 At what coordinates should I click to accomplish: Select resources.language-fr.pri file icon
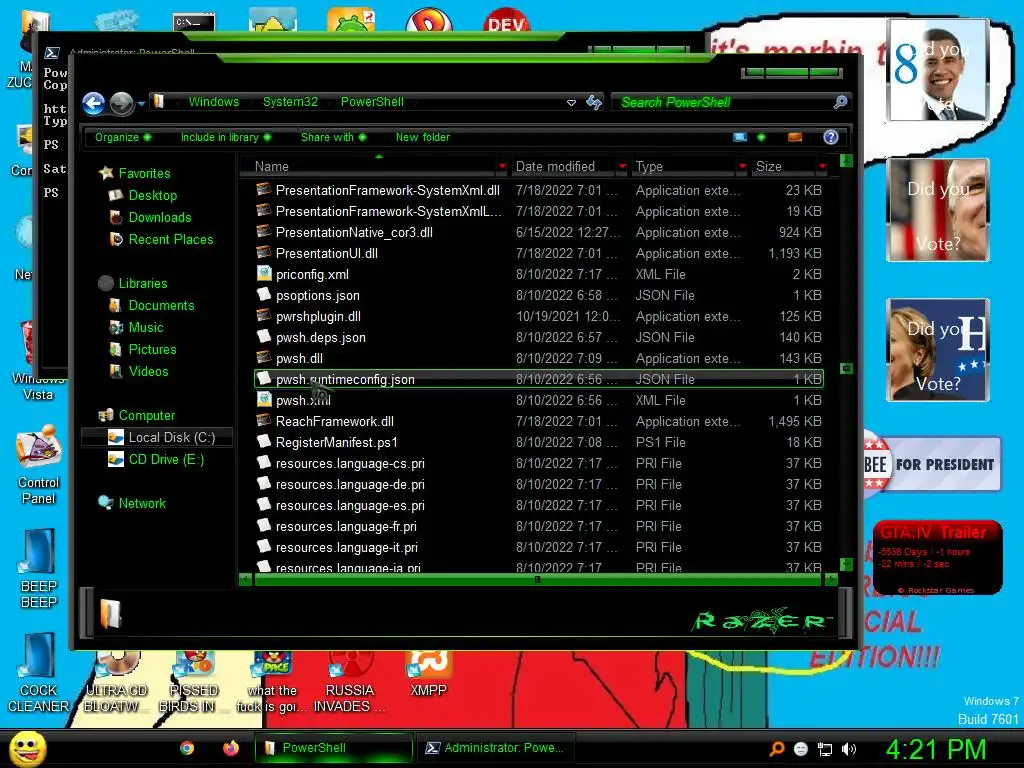coord(264,526)
